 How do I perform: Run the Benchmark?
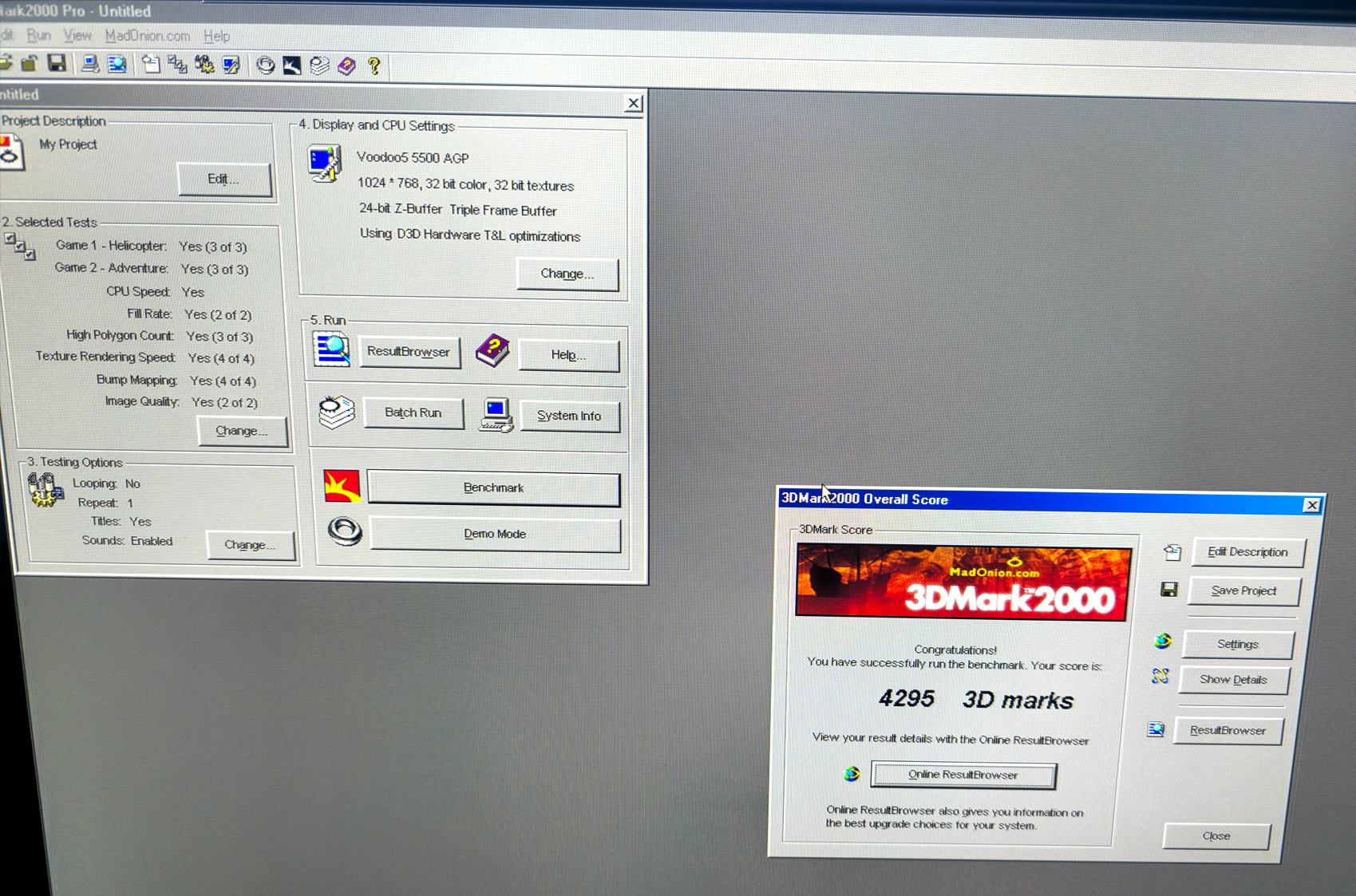click(x=494, y=487)
